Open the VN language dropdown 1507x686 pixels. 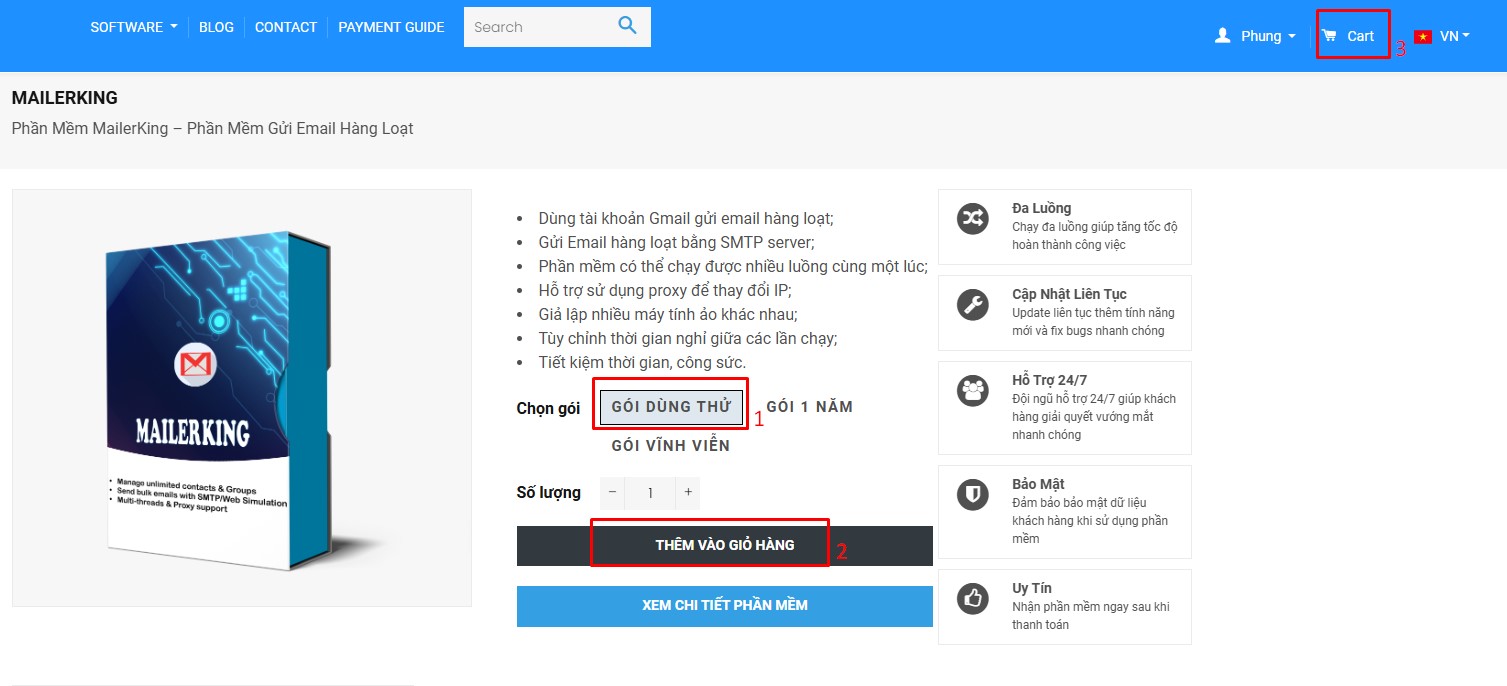coord(1454,36)
